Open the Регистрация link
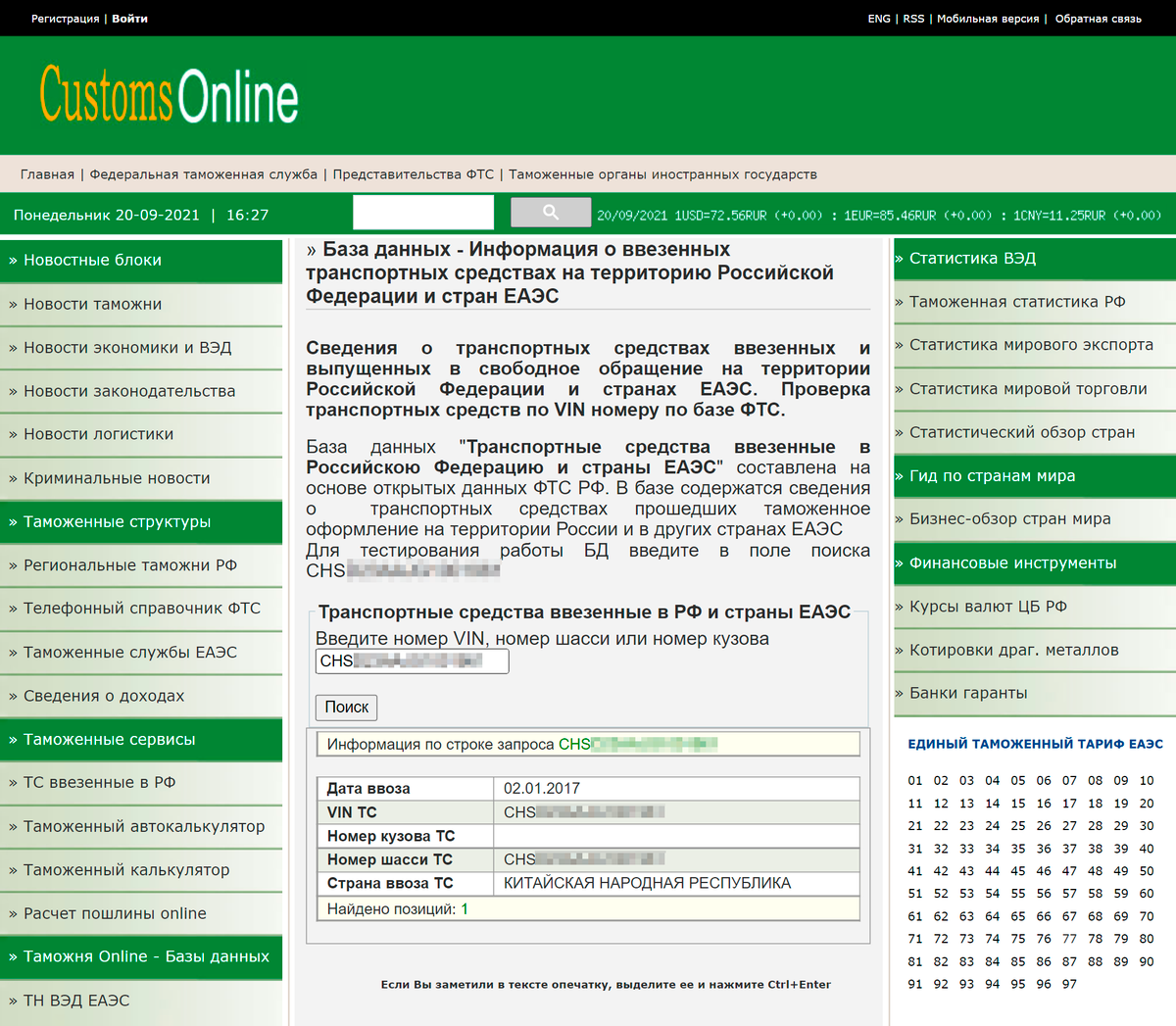 (x=65, y=19)
